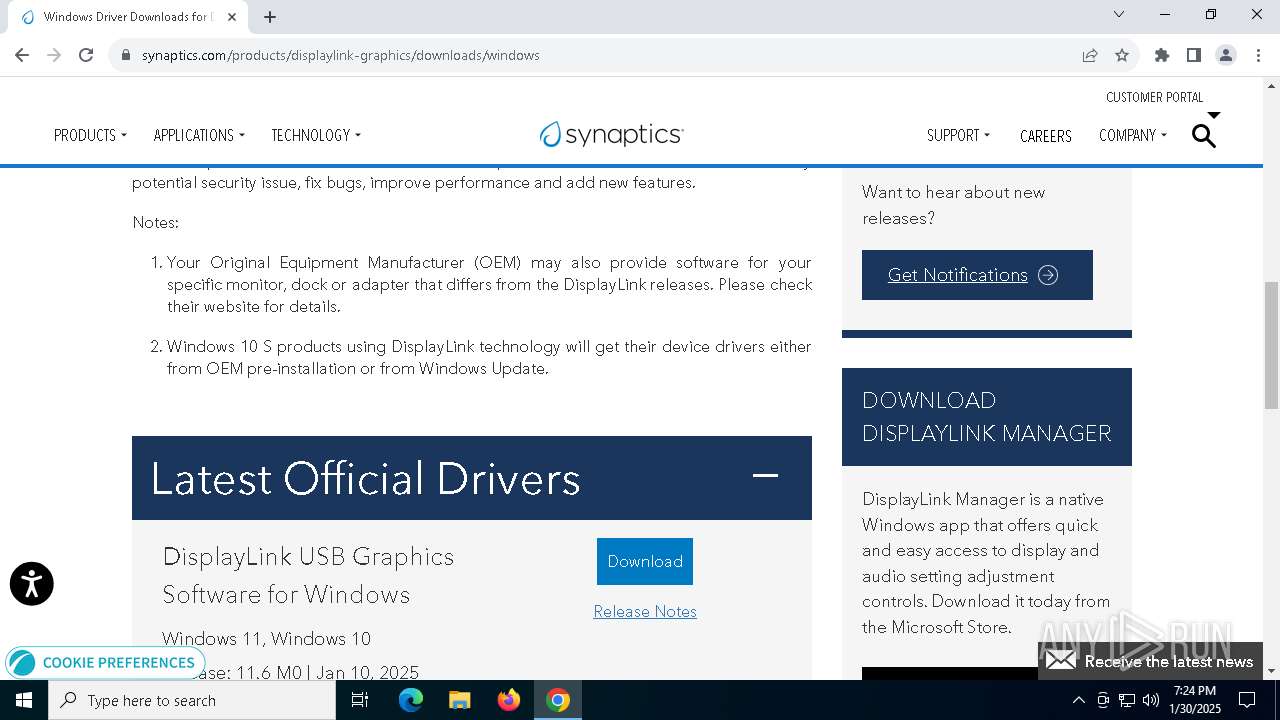Launch Firefox from taskbar
Viewport: 1280px width, 720px height.
pos(509,700)
